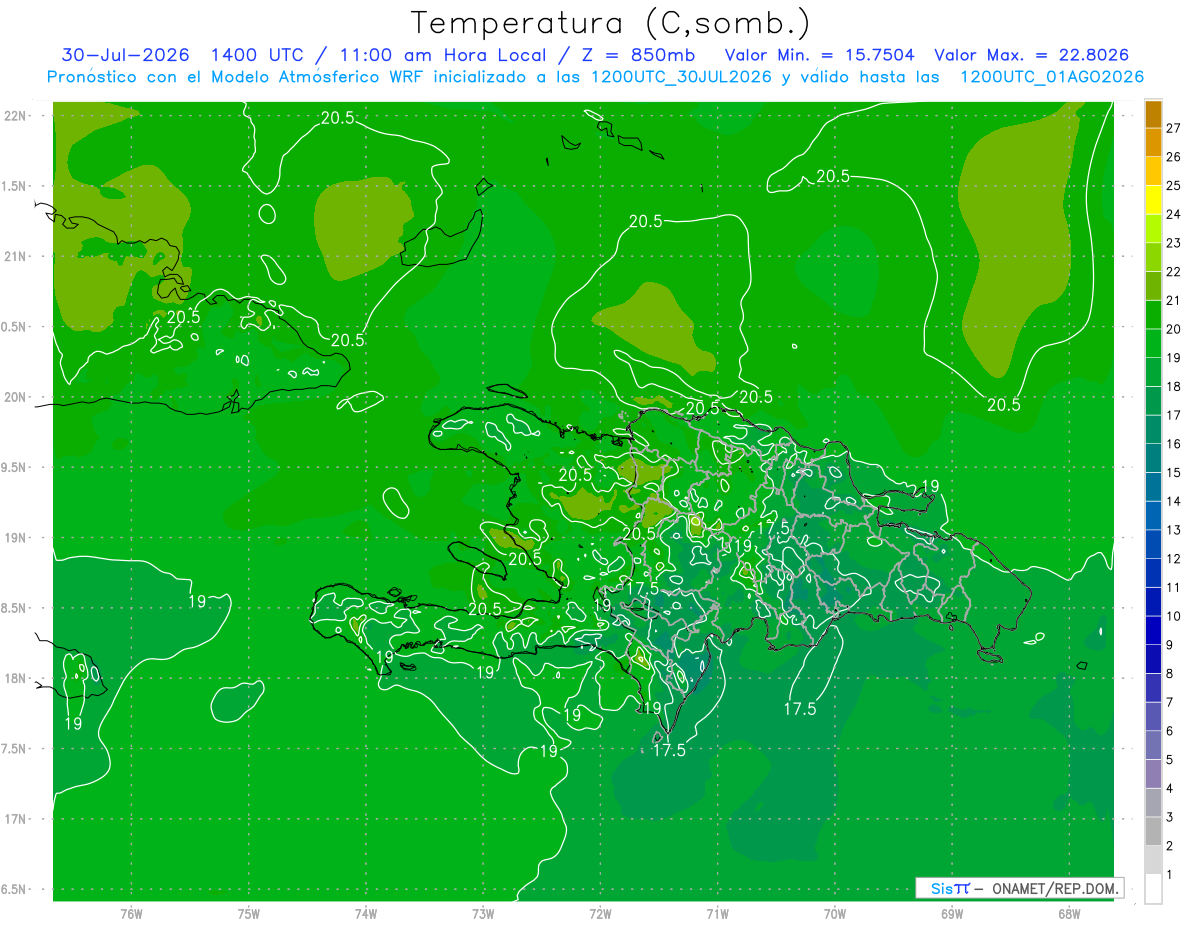Image resolution: width=1200 pixels, height=927 pixels.
Task: Click the '17N' latitude axis label
Action: click(16, 819)
